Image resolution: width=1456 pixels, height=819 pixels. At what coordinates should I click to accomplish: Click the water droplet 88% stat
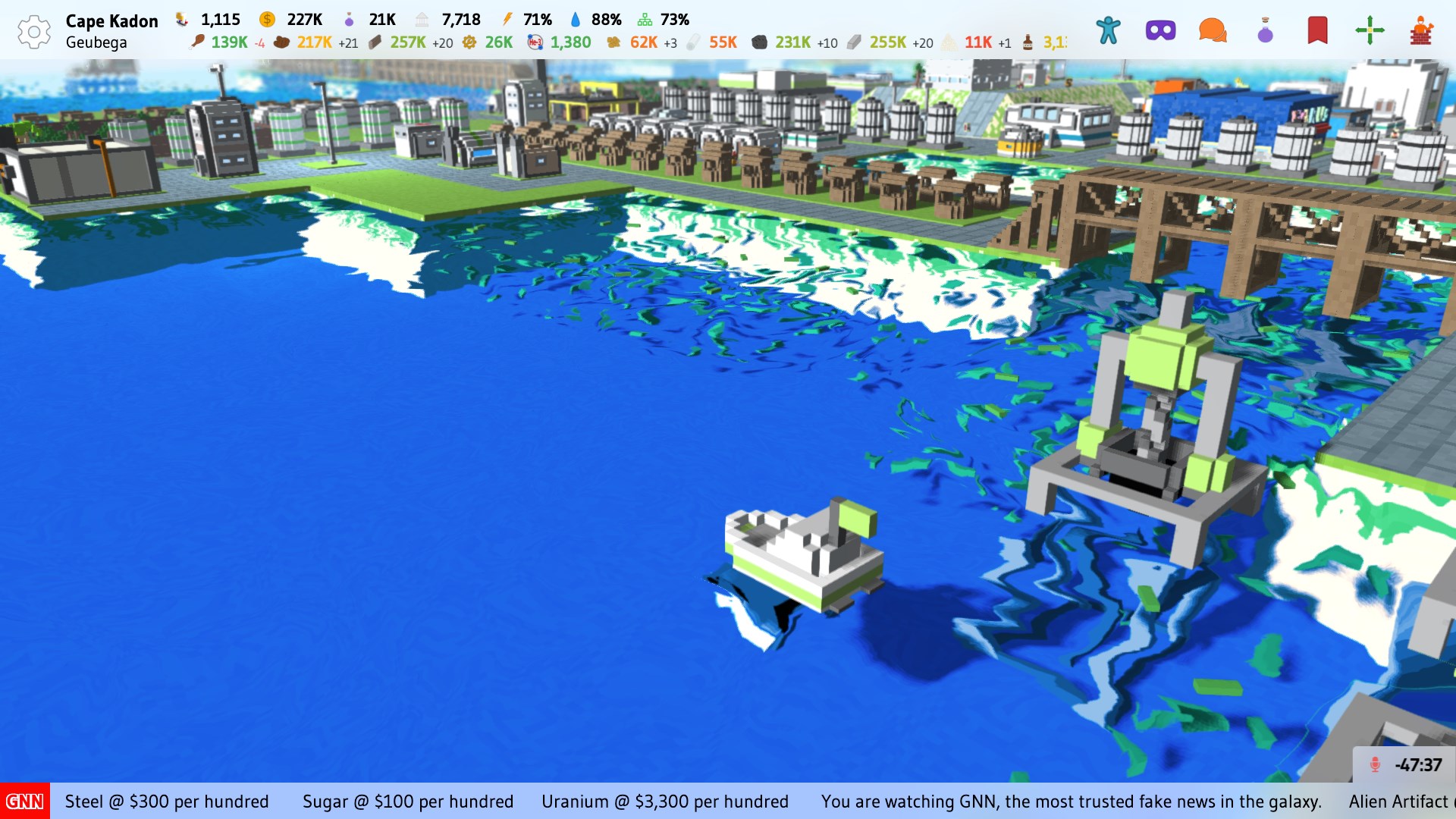[596, 20]
